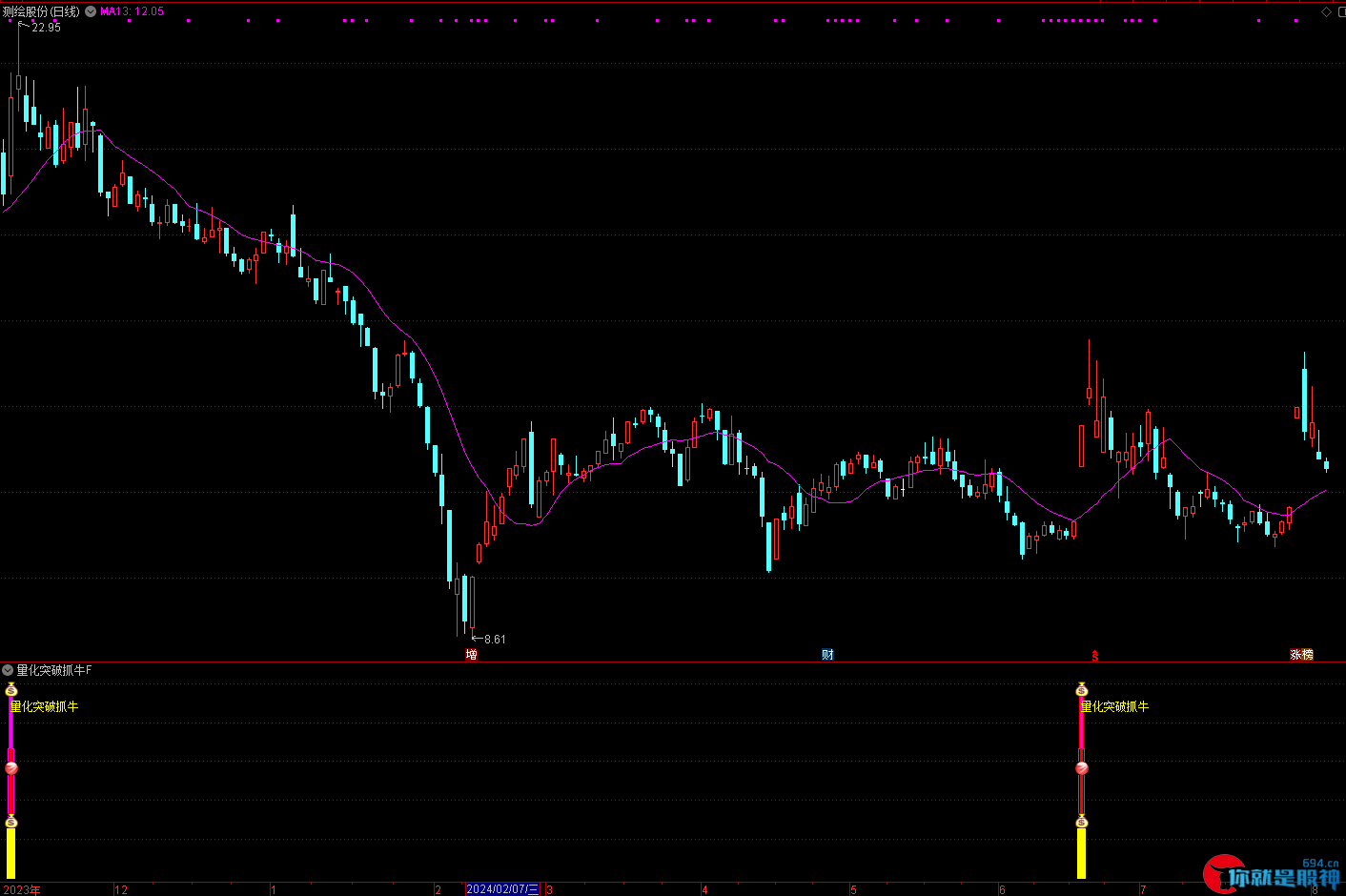1346x896 pixels.
Task: Click the lower money bag on the June signal
Action: tap(1082, 822)
